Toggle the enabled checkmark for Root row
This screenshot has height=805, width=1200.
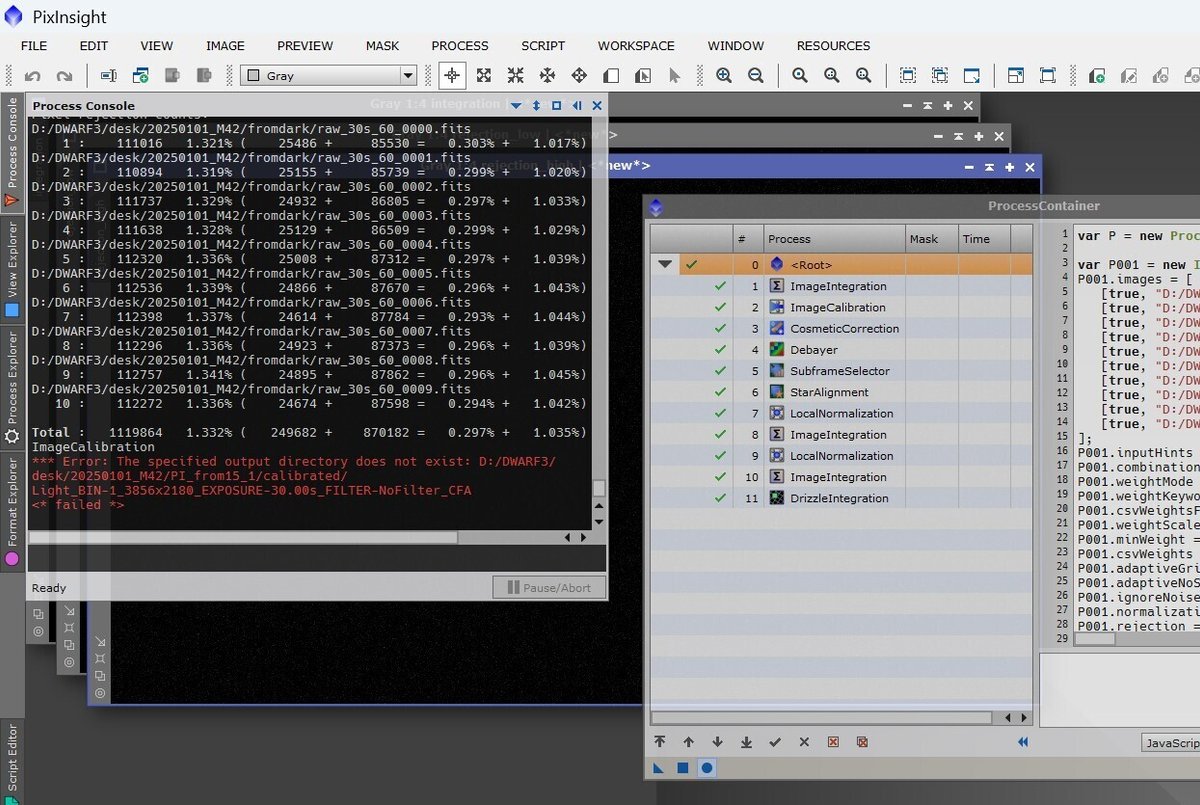692,265
